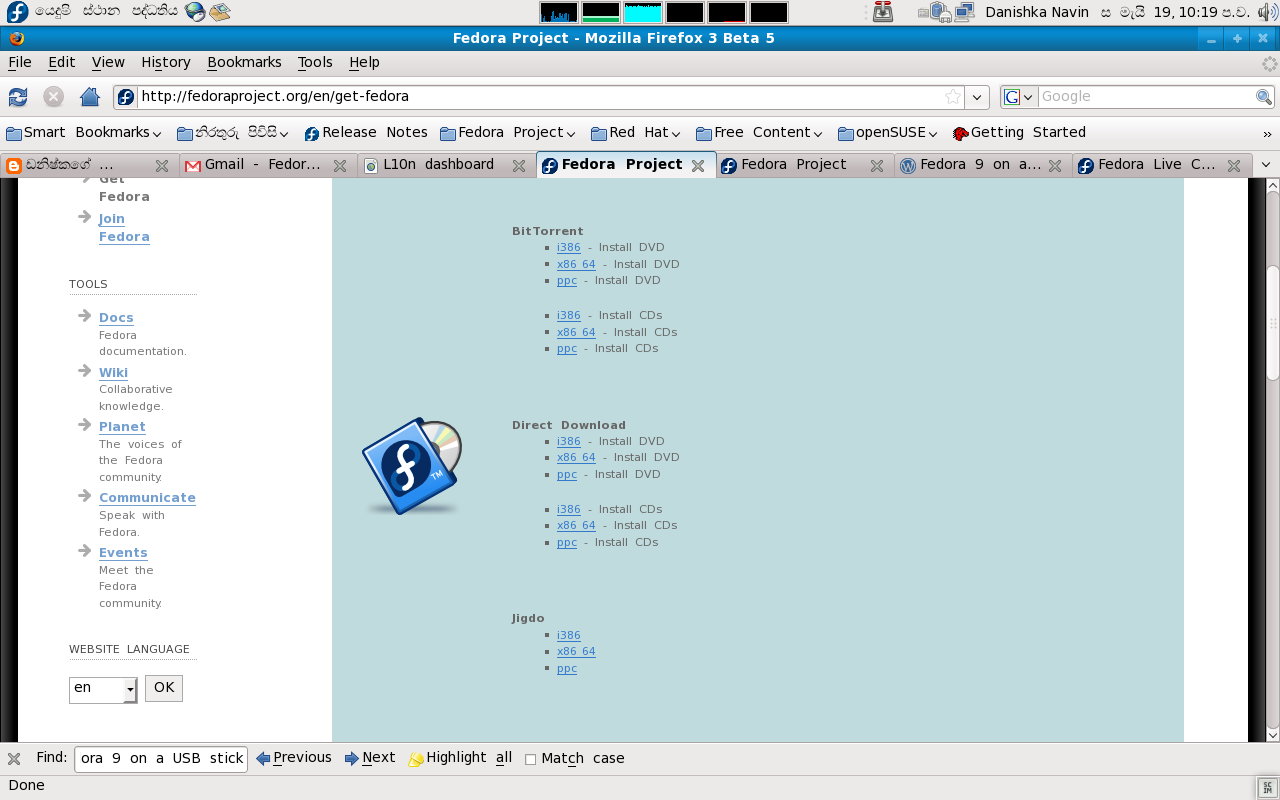The image size is (1280, 800).
Task: List all tabs dropdown arrow
Action: [1266, 165]
